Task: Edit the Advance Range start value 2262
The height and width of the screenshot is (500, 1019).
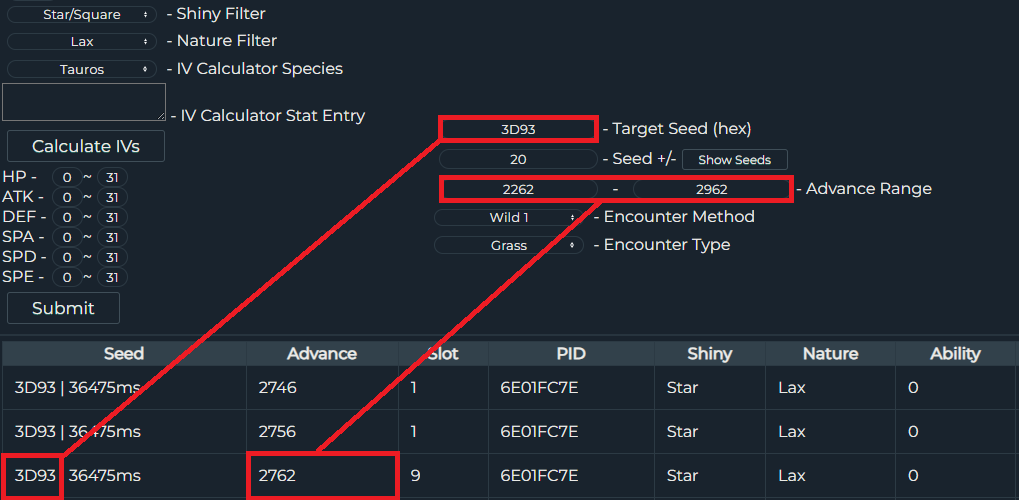Action: click(518, 189)
